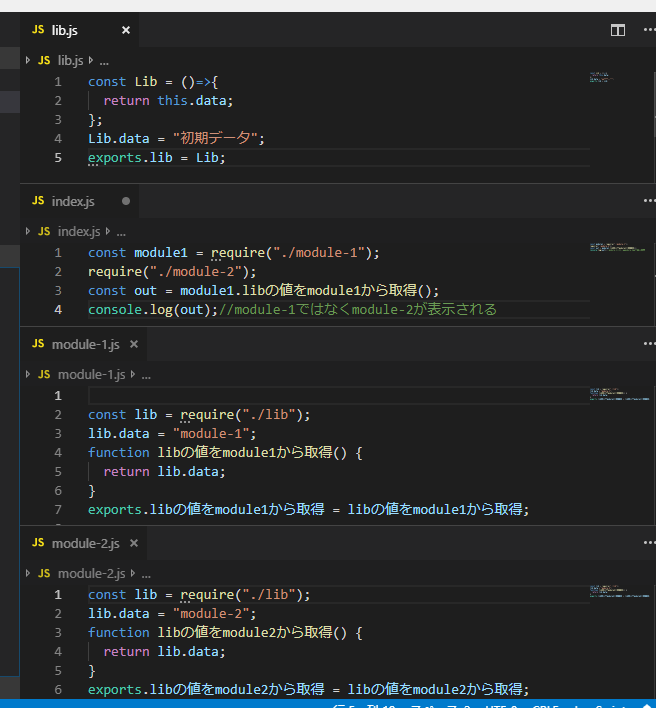Expand breadcrumb arrow after index.js
The height and width of the screenshot is (708, 656).
107,231
